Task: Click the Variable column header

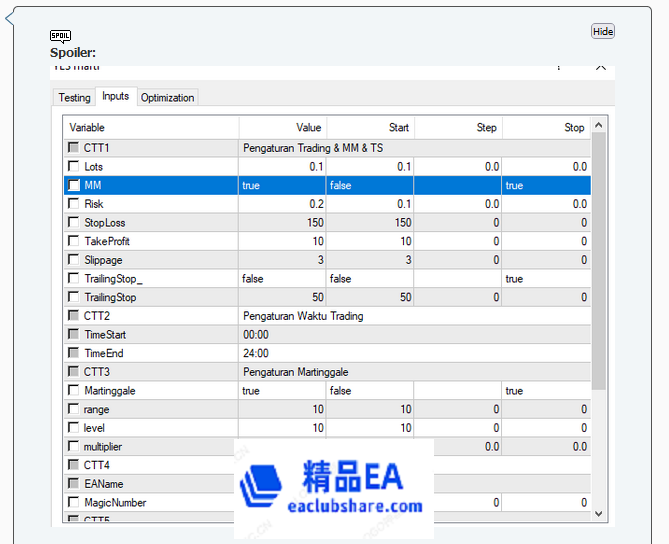Action: pyautogui.click(x=152, y=128)
